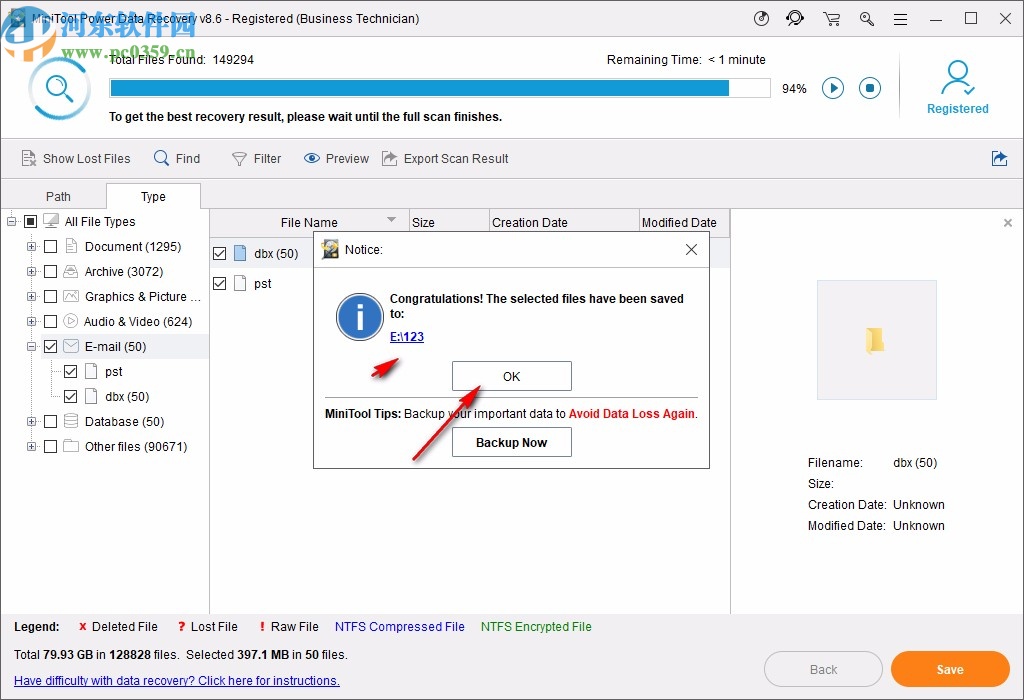
Task: Expand the Archive tree node
Action: click(x=31, y=271)
